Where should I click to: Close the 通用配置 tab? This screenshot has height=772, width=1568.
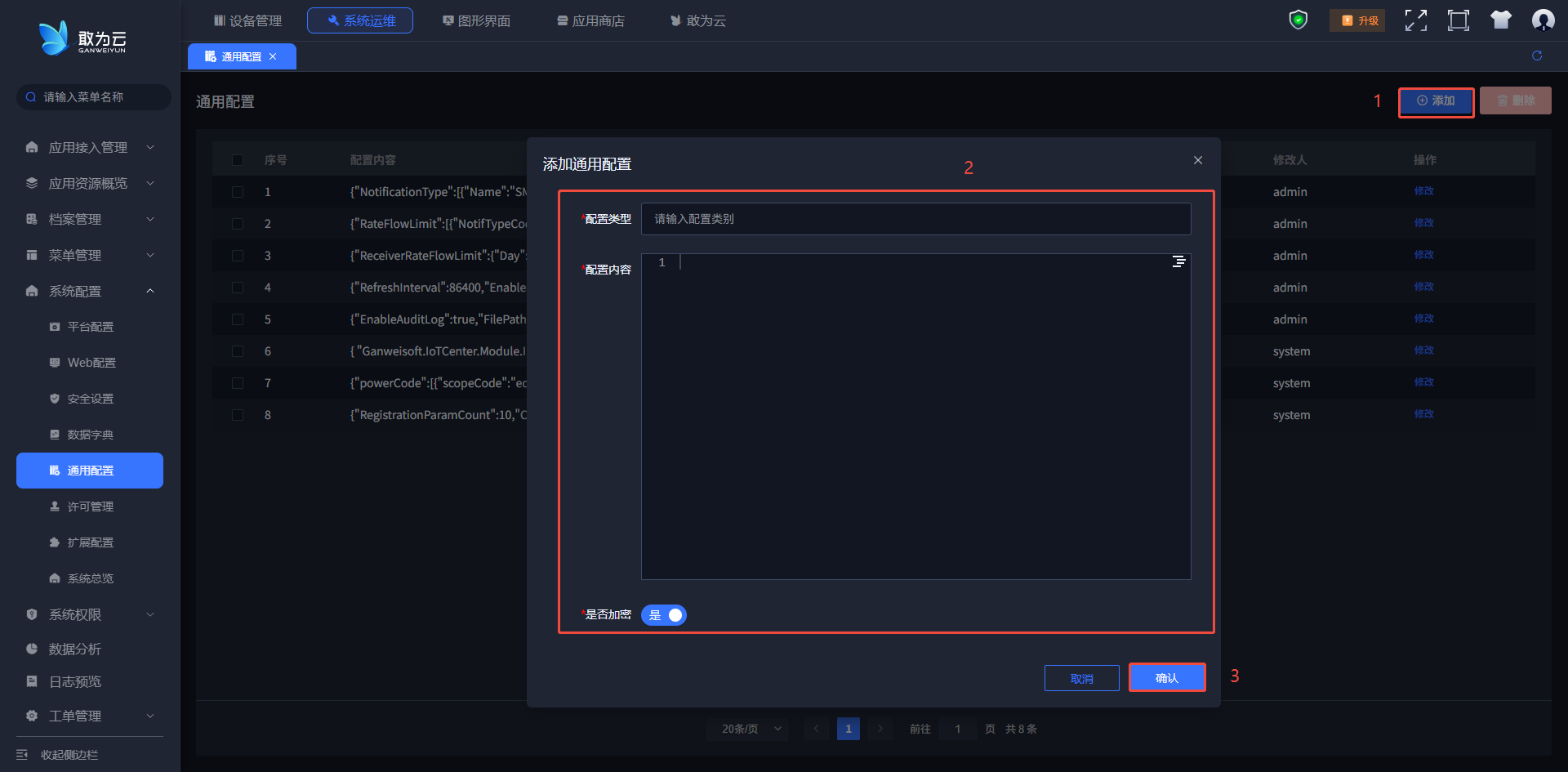click(x=273, y=56)
